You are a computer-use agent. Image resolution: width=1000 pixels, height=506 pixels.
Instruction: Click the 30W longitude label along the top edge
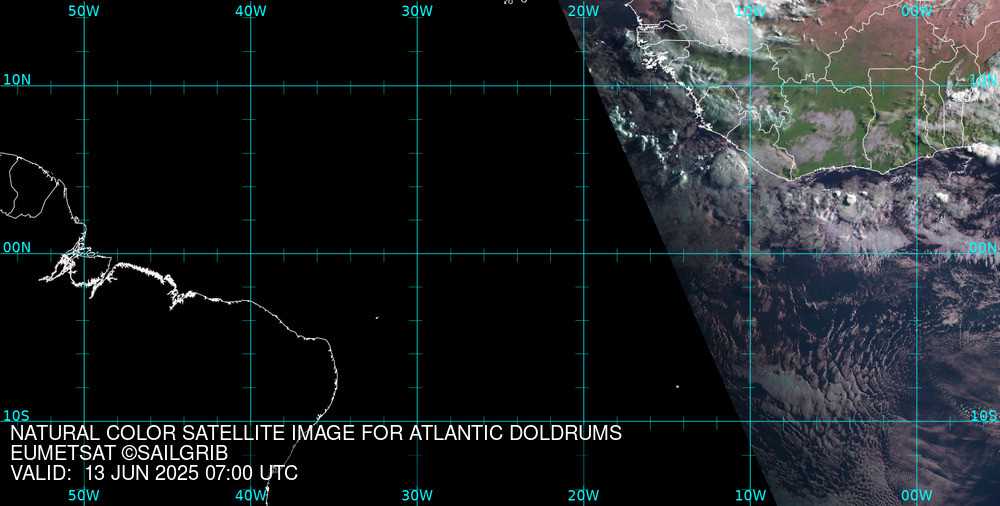417,11
